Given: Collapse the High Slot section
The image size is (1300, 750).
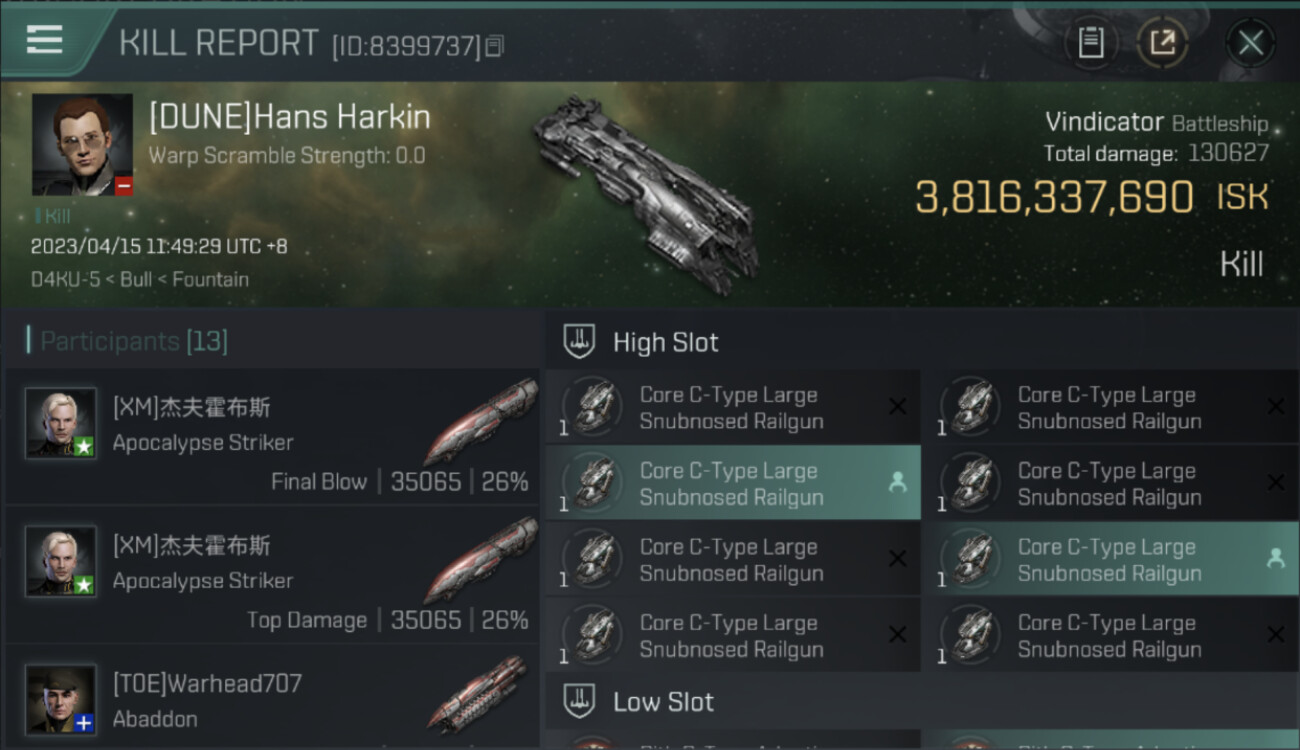Looking at the screenshot, I should [x=665, y=342].
